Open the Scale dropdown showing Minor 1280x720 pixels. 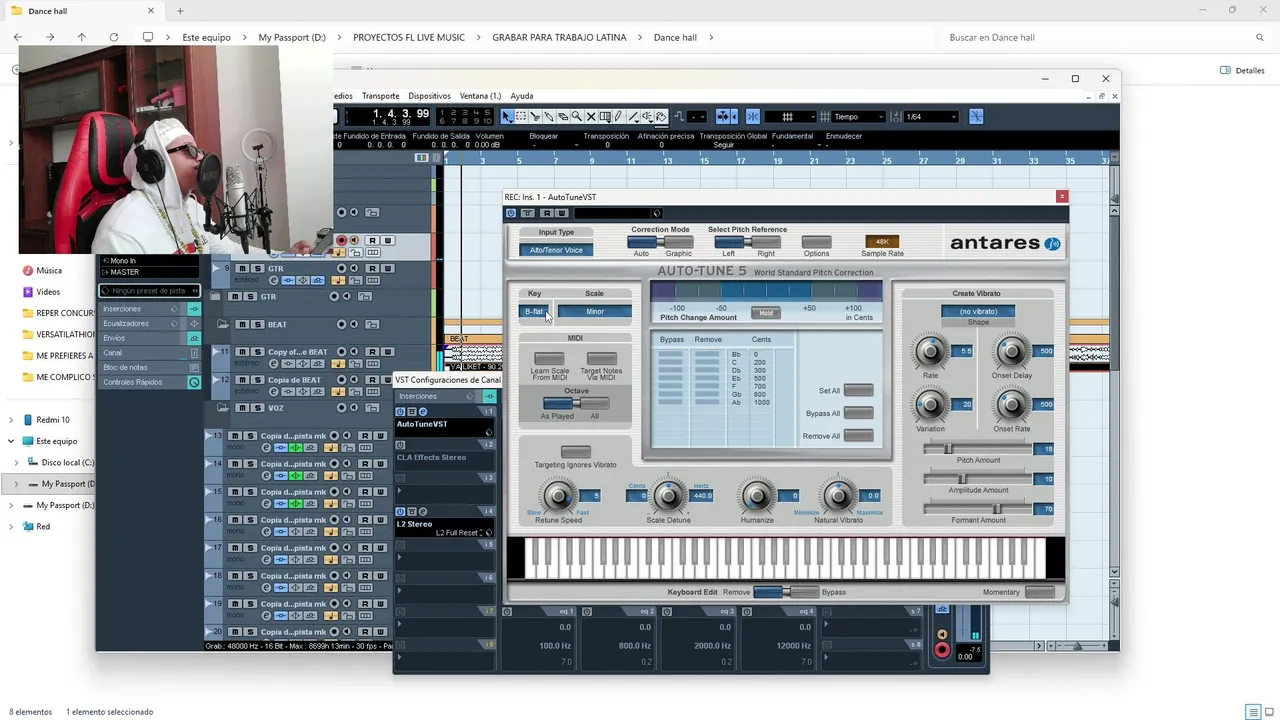595,311
